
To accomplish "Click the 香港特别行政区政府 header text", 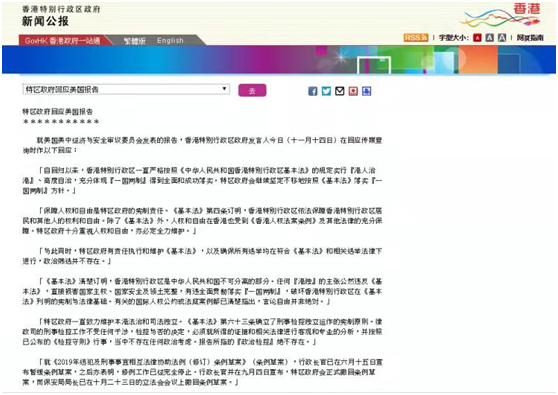I will (61, 9).
